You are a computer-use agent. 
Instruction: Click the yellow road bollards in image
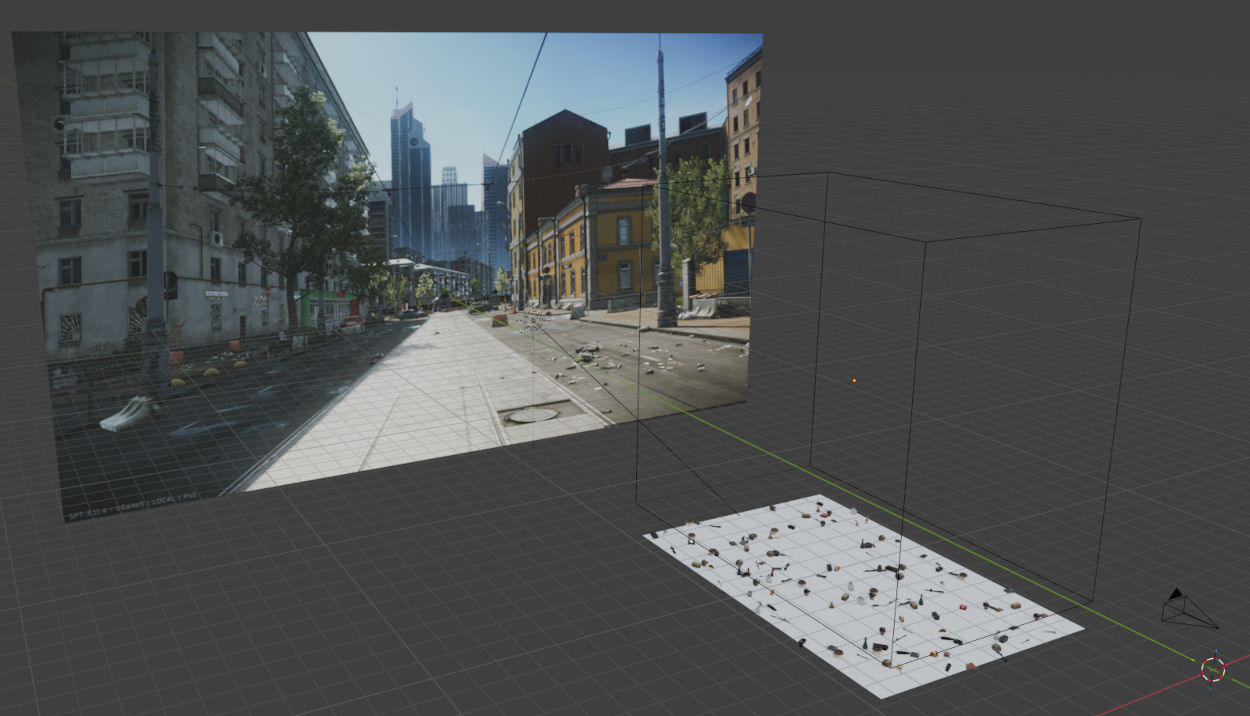click(210, 372)
